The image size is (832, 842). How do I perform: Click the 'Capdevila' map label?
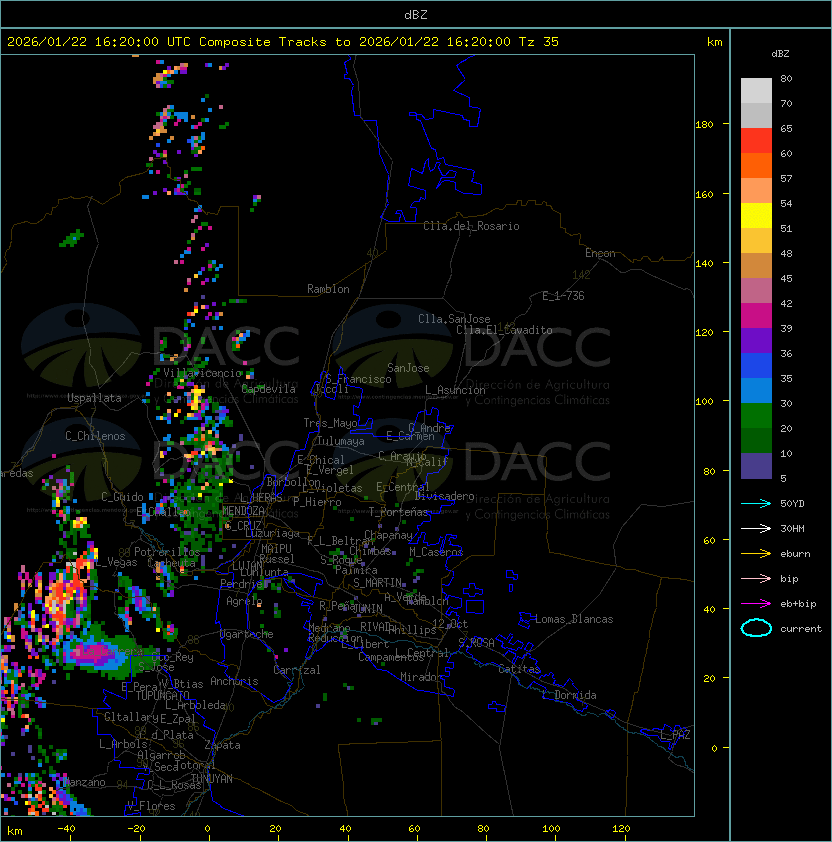[268, 389]
